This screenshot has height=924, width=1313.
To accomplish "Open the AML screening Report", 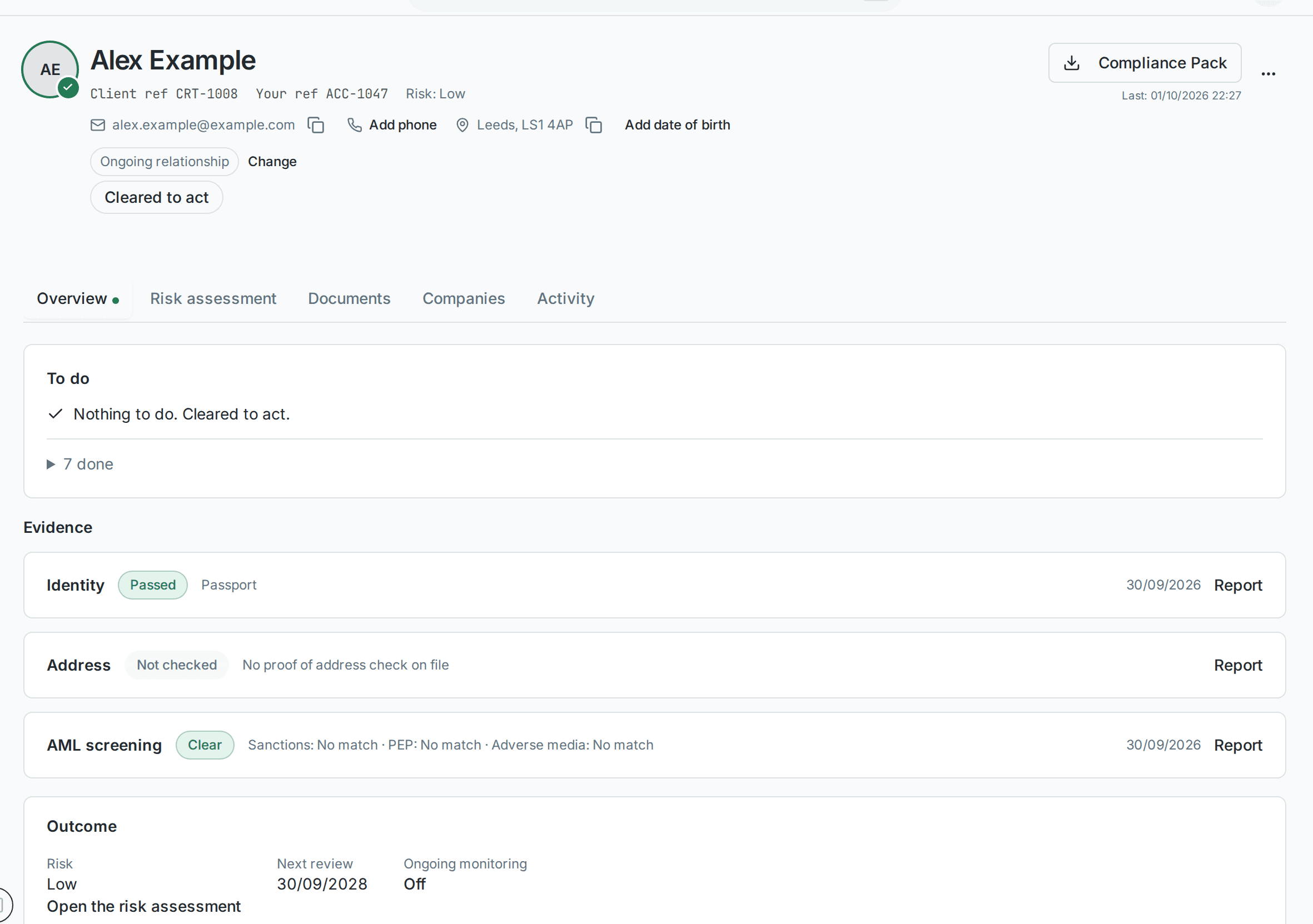I will (1237, 745).
